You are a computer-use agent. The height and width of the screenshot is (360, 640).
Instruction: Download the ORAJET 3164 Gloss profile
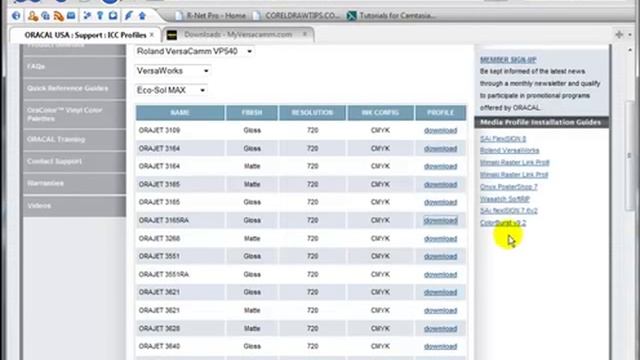tap(440, 149)
